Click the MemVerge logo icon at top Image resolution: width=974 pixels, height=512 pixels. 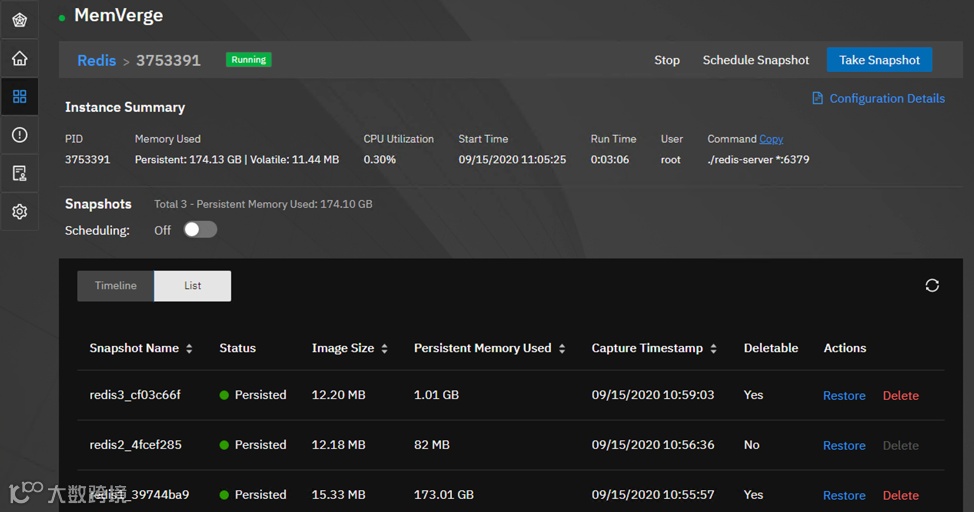click(20, 20)
